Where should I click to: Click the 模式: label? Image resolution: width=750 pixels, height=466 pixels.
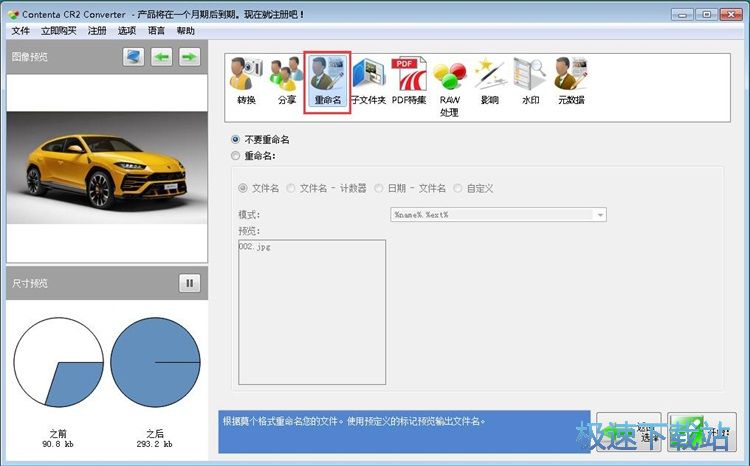(x=249, y=215)
